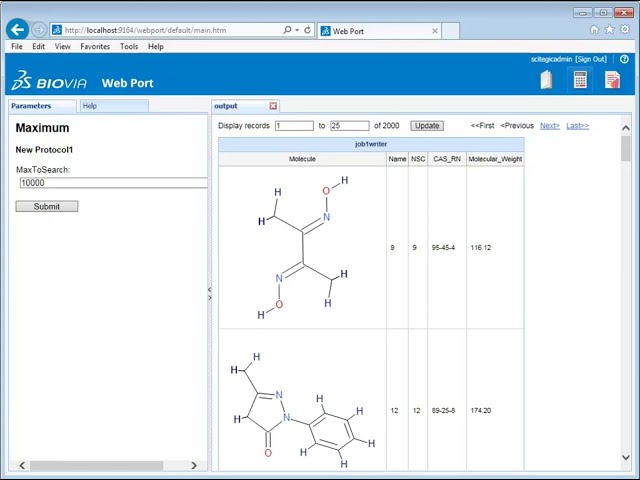The image size is (640, 480).
Task: Switch to the Help tab in left panel
Action: (114, 106)
